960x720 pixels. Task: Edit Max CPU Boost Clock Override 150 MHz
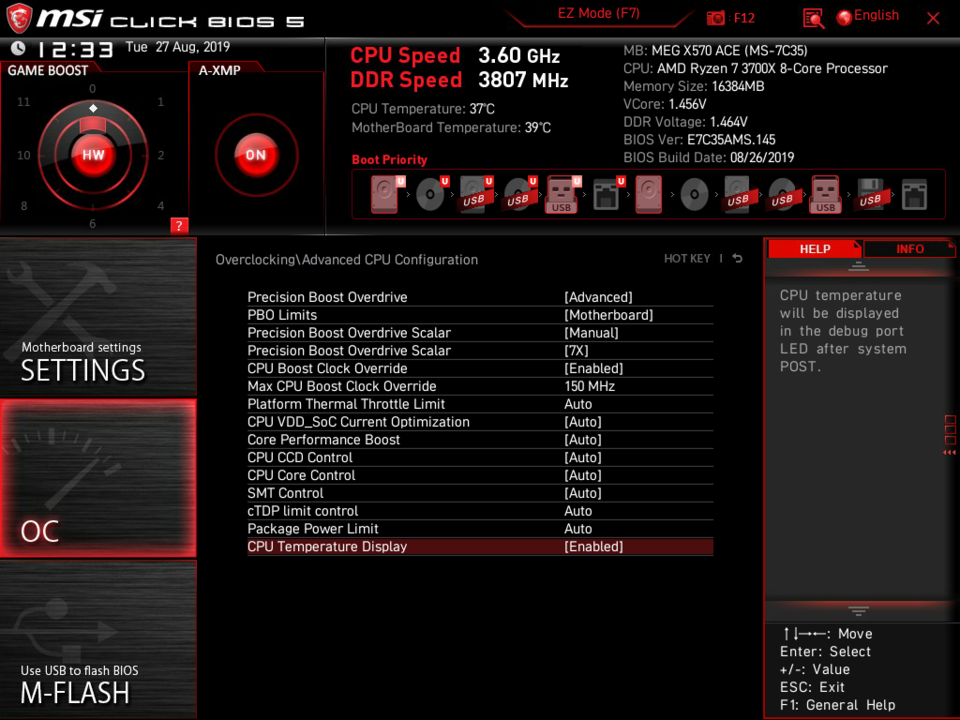[x=590, y=386]
